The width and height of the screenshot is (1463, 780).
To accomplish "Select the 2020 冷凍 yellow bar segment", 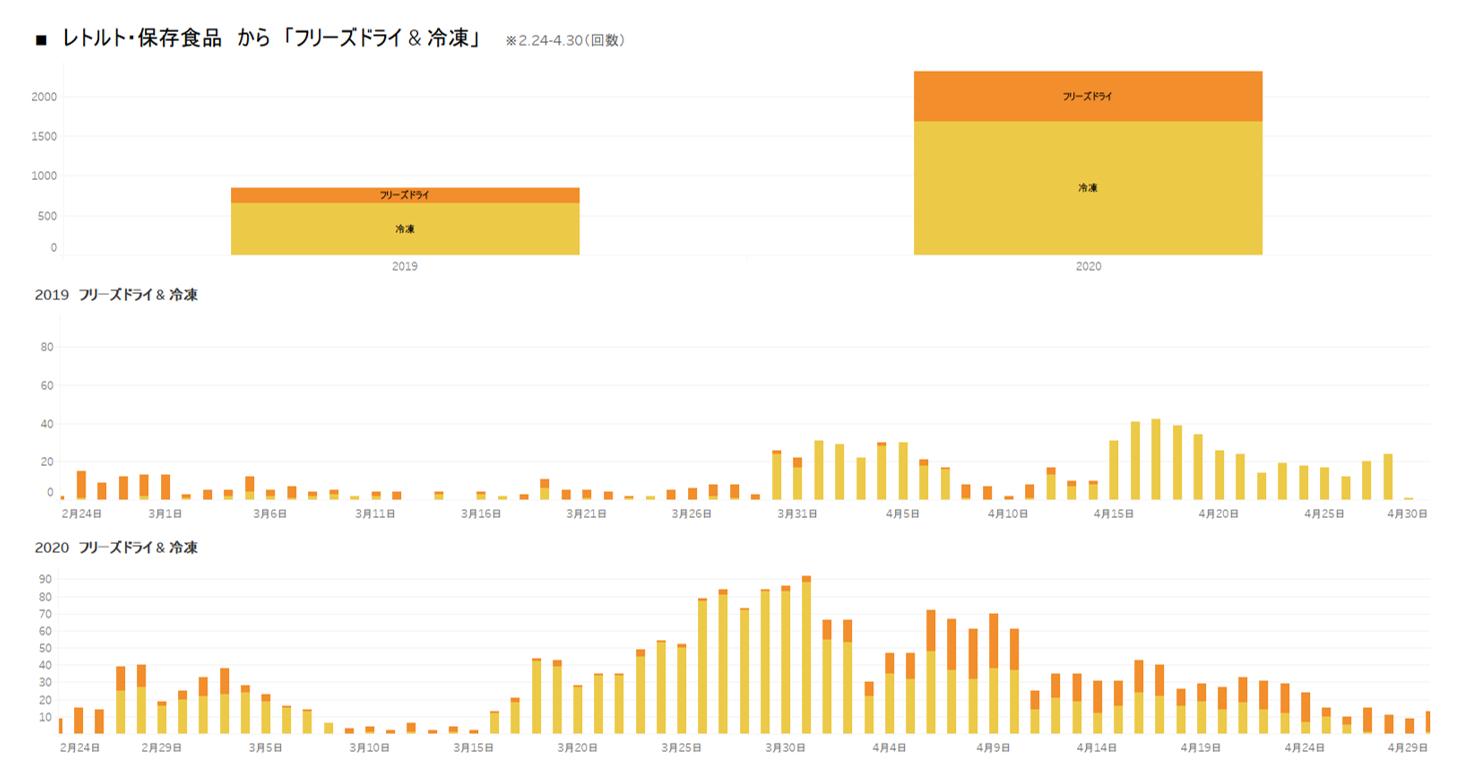I will [1087, 188].
